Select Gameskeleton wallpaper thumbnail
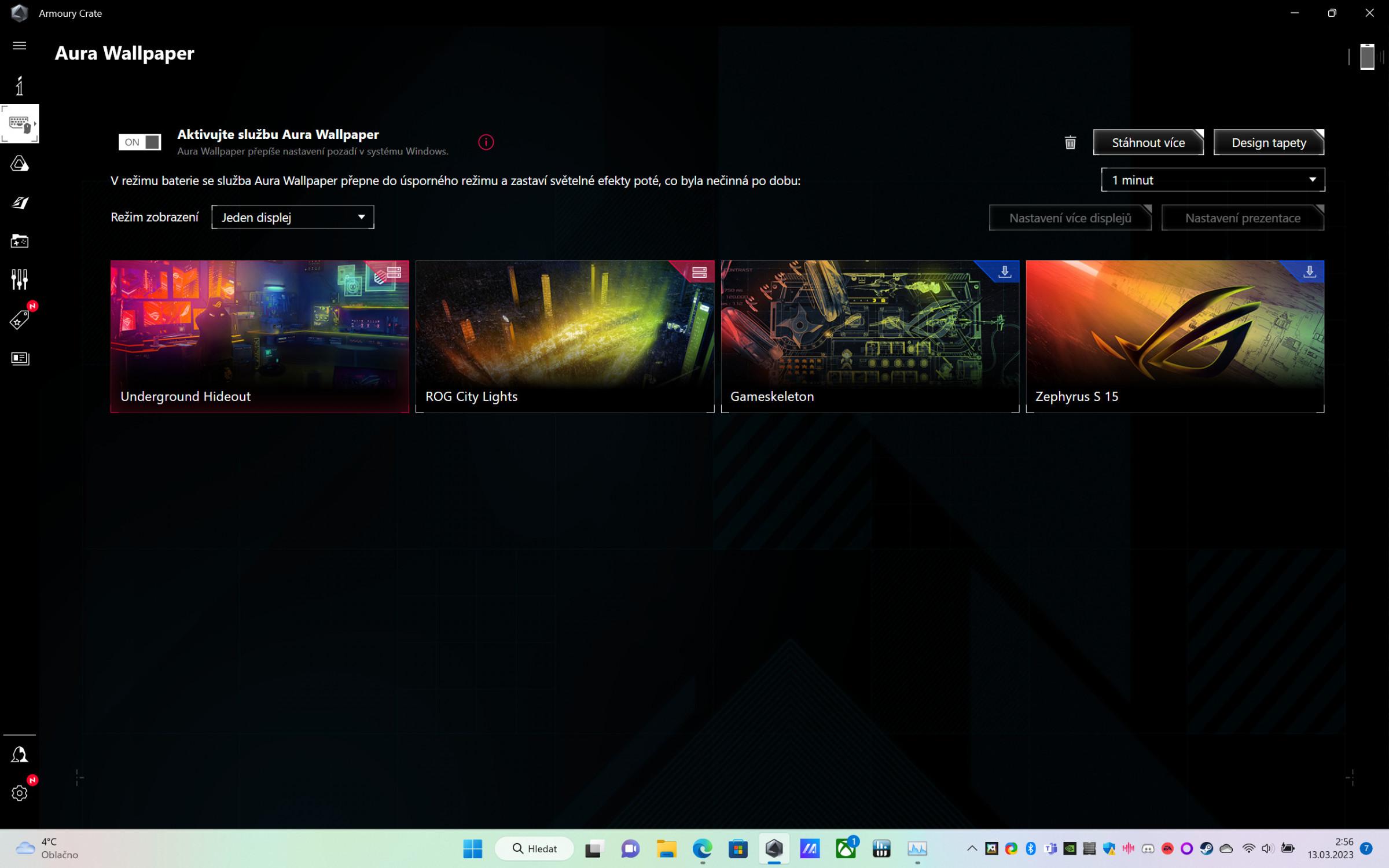1389x868 pixels. pyautogui.click(x=870, y=336)
